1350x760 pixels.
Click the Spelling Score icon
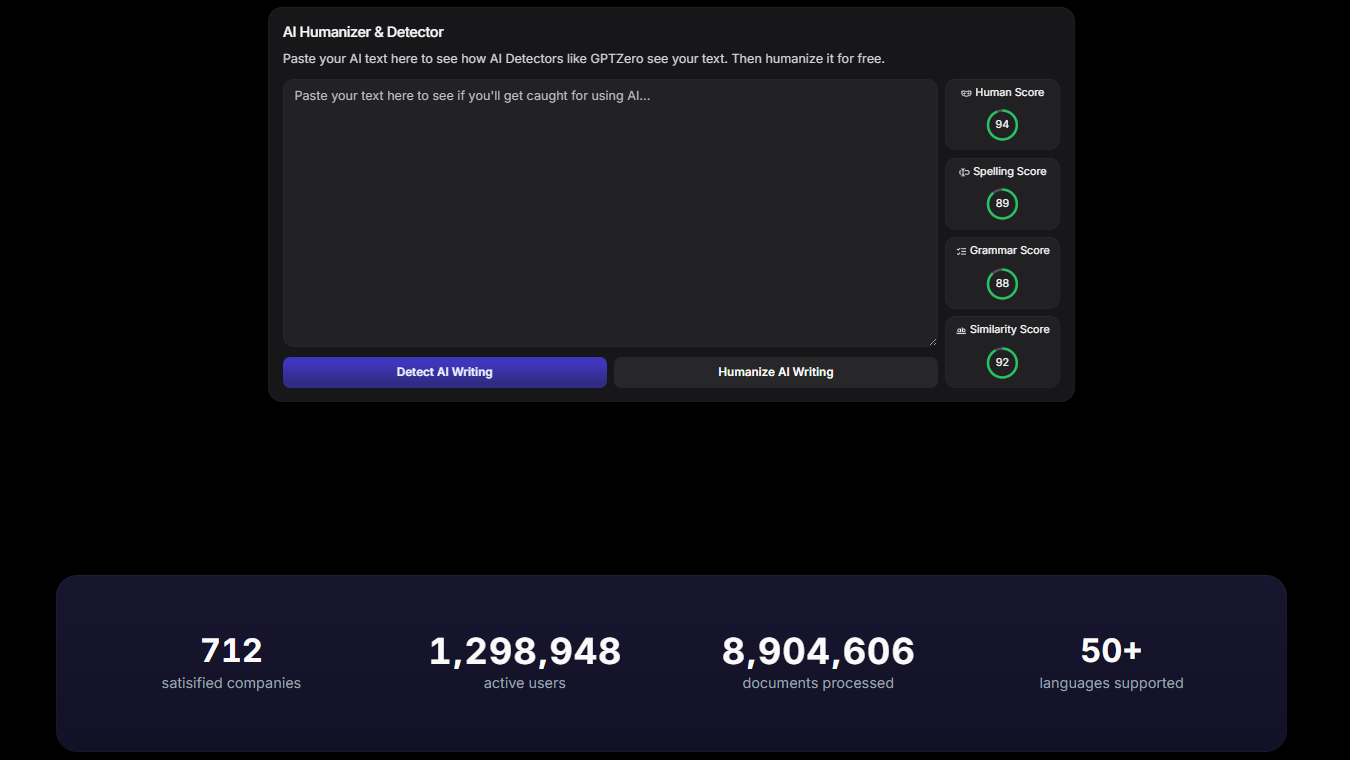click(964, 172)
